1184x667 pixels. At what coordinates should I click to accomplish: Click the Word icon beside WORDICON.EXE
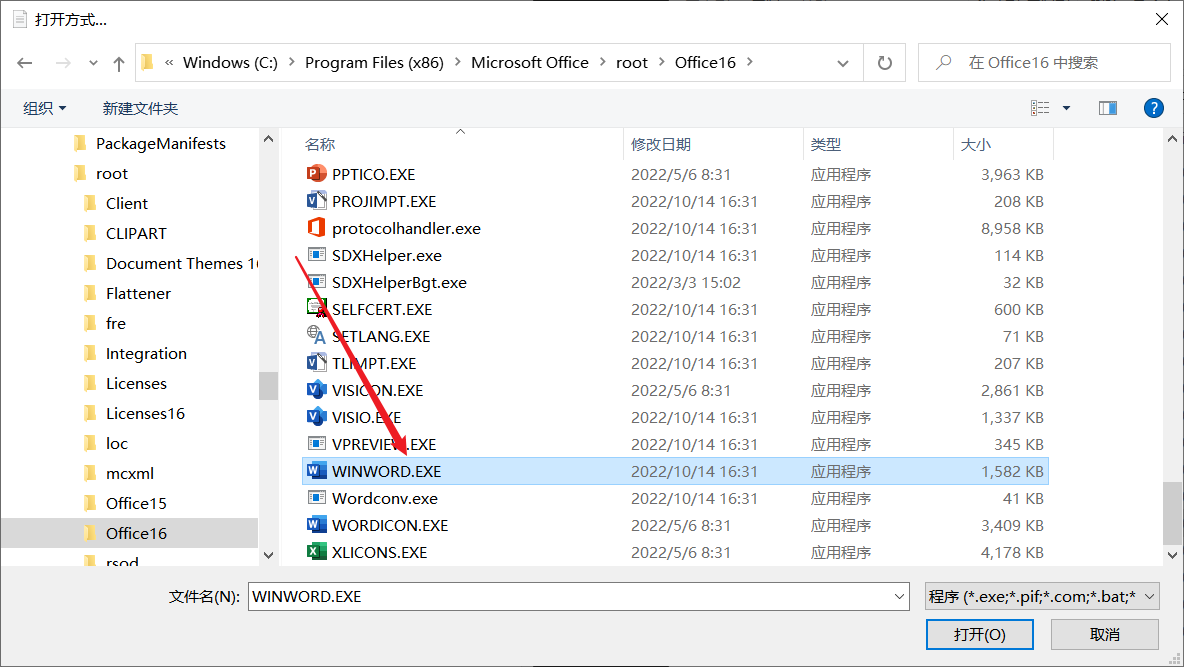coord(316,525)
